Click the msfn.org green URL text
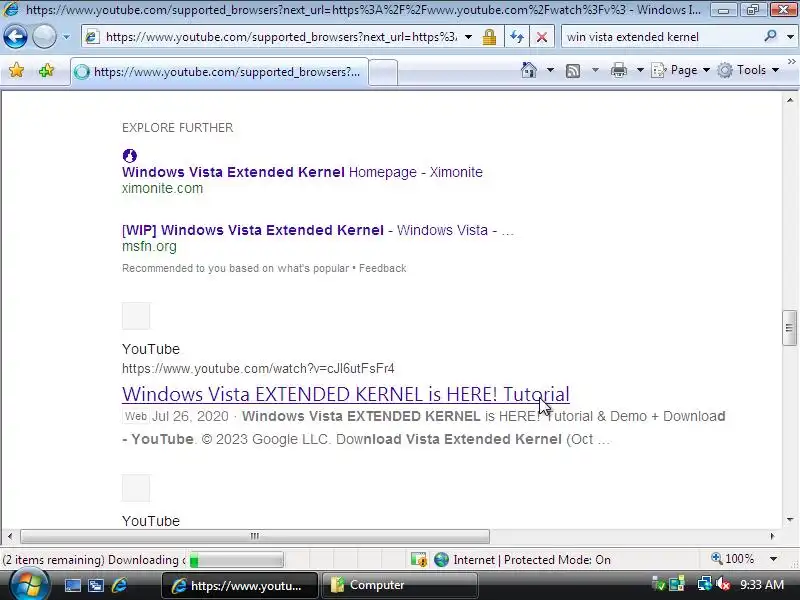Screen dimensions: 800x600 click(x=149, y=246)
